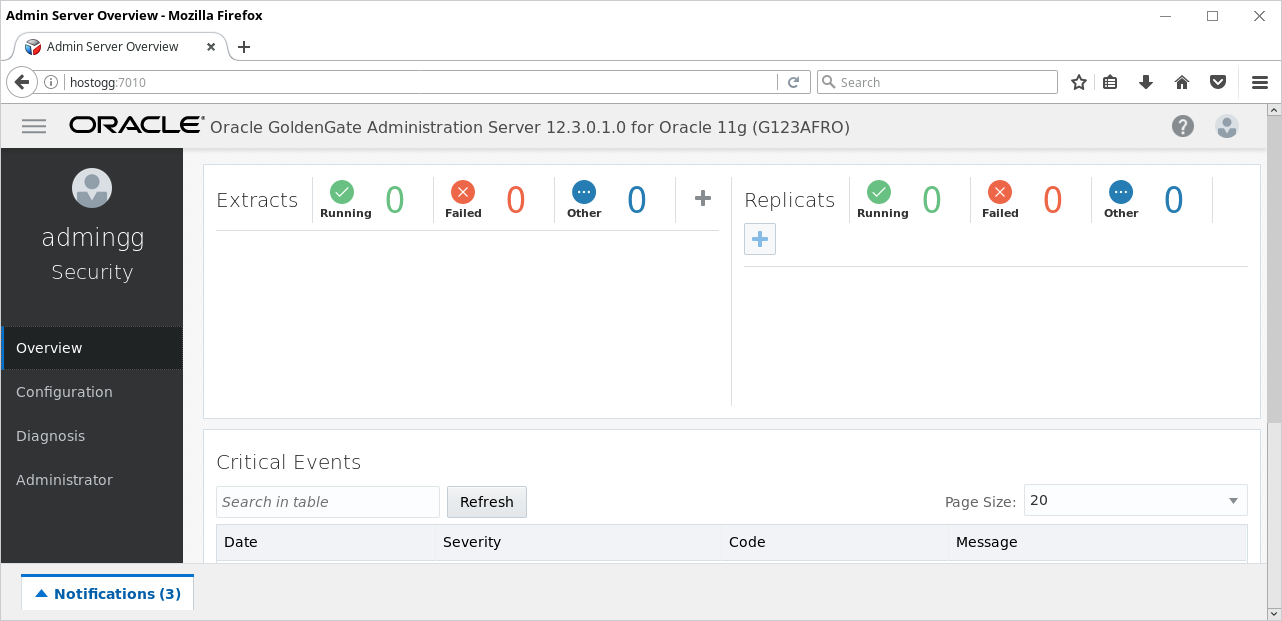
Task: Open the user account icon in header
Action: coord(1227,126)
